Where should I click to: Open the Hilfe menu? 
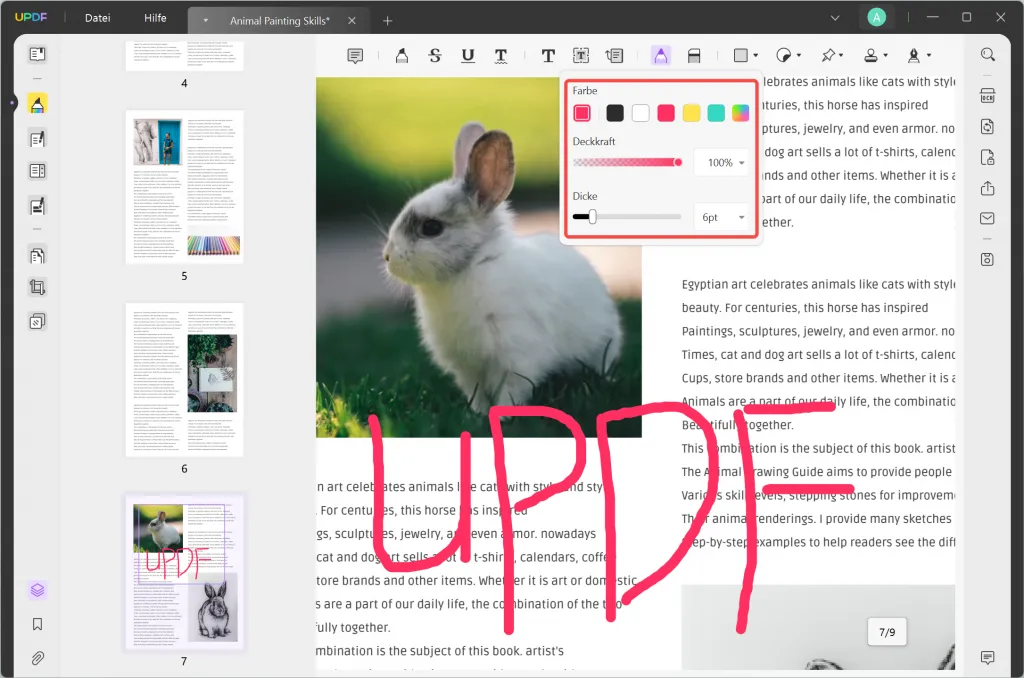pyautogui.click(x=155, y=18)
